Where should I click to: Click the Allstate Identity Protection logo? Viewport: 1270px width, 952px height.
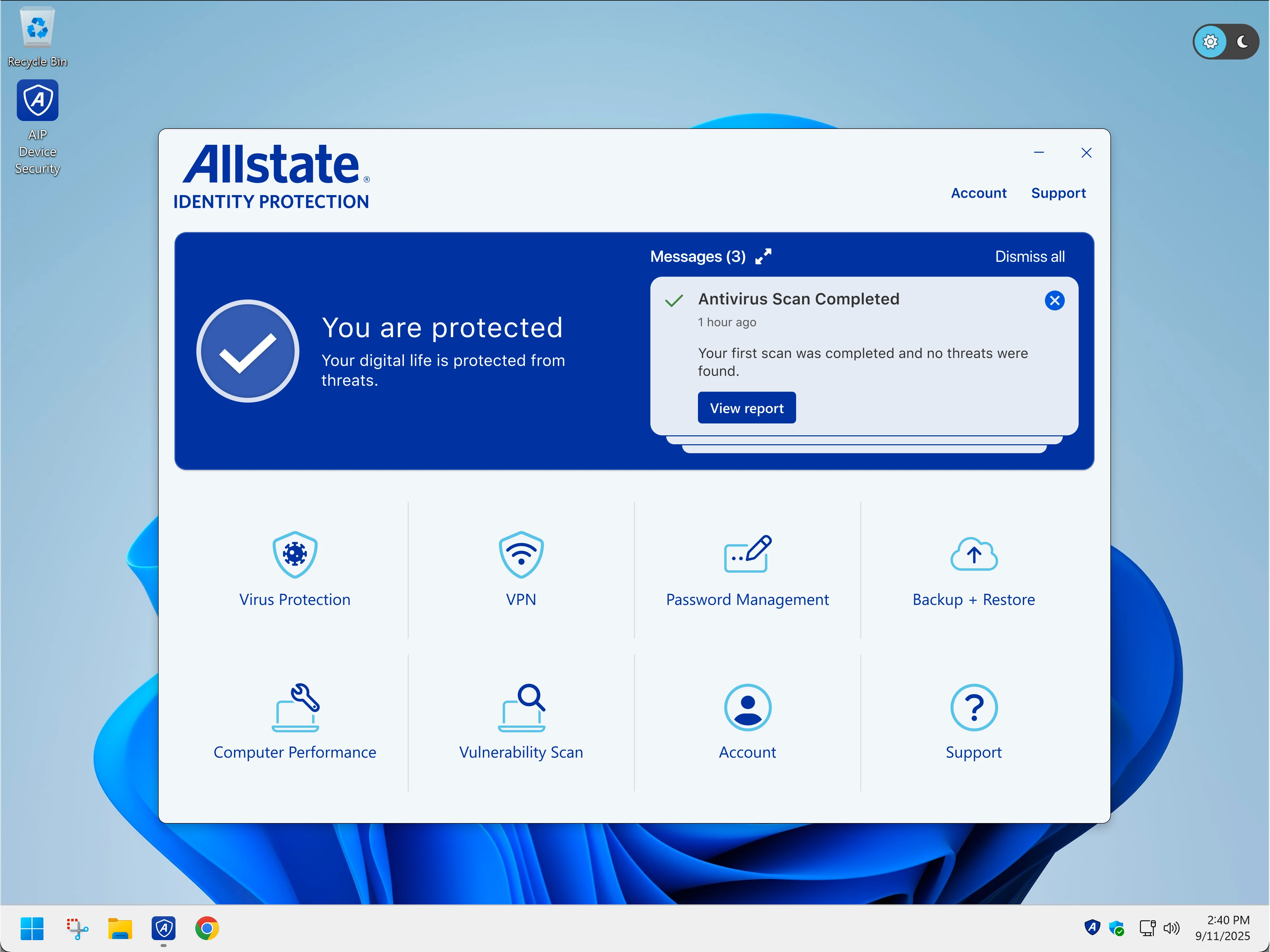point(272,177)
